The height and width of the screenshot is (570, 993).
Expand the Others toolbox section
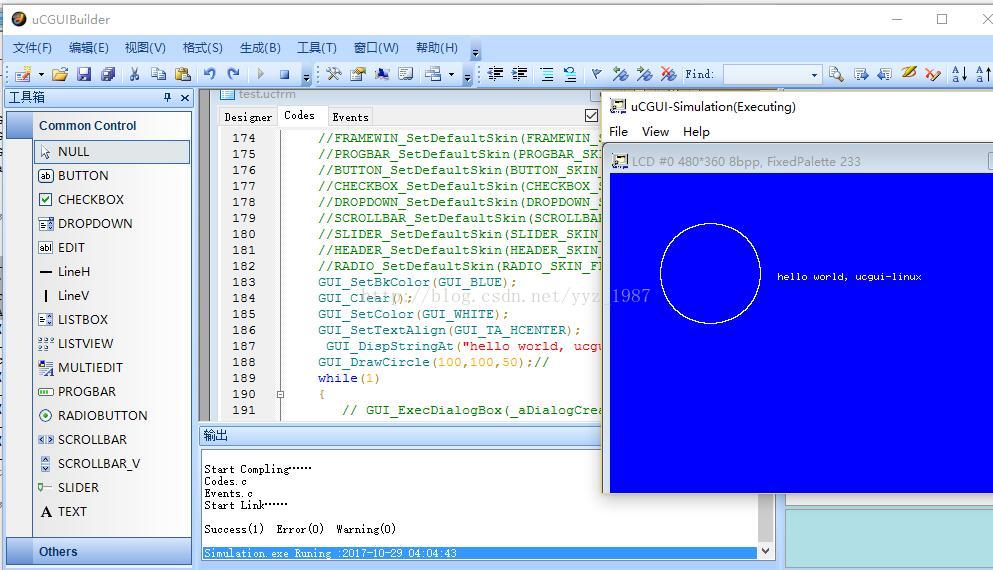[x=58, y=552]
